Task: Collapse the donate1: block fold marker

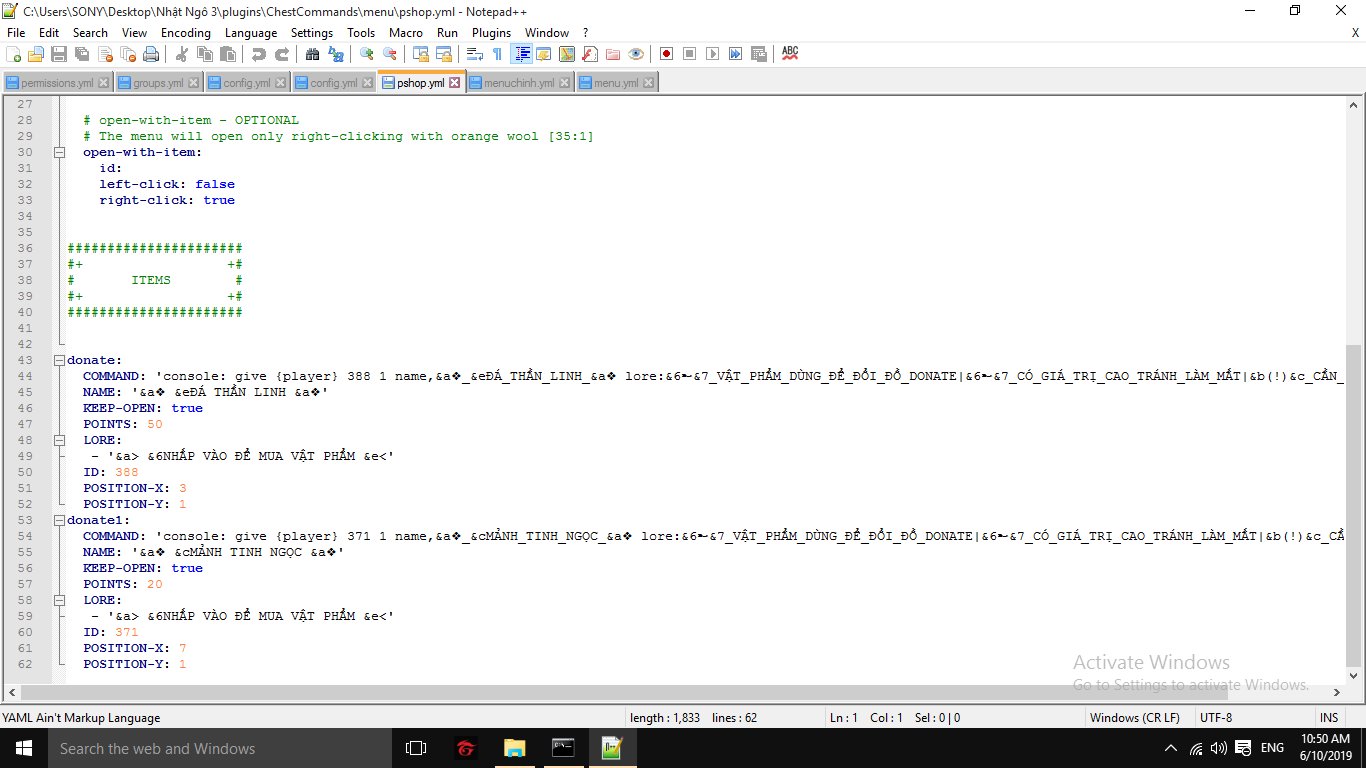Action: [x=60, y=520]
